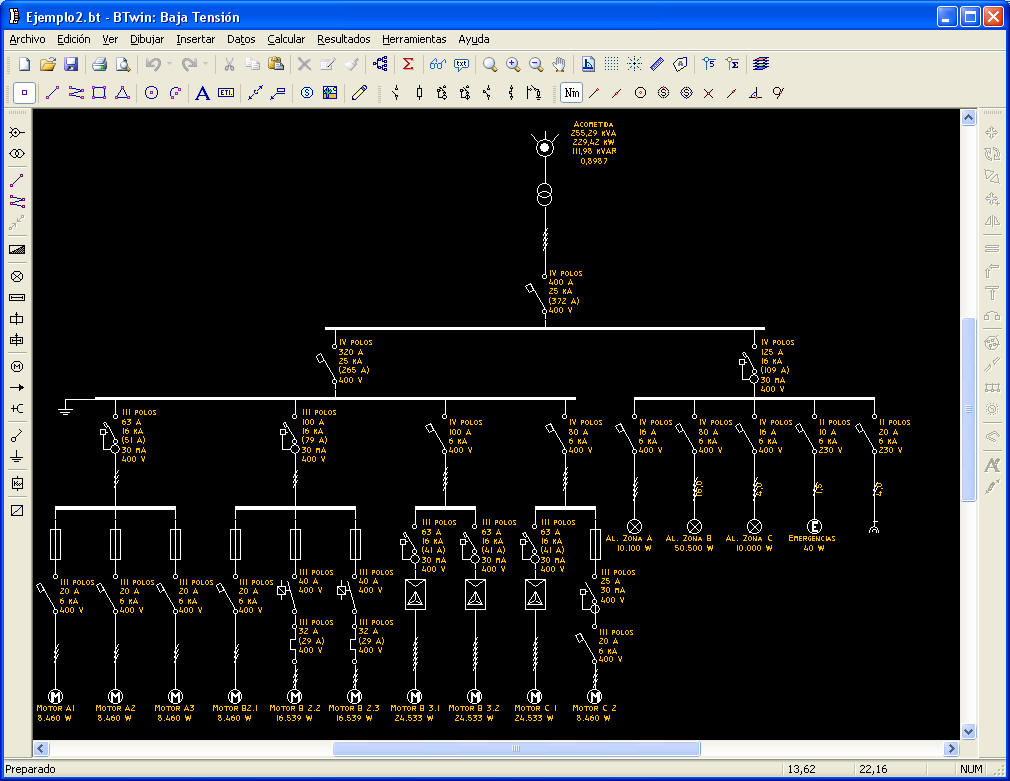Viewport: 1010px width, 781px height.
Task: Click the vertical scrollbar down arrow
Action: 967,731
